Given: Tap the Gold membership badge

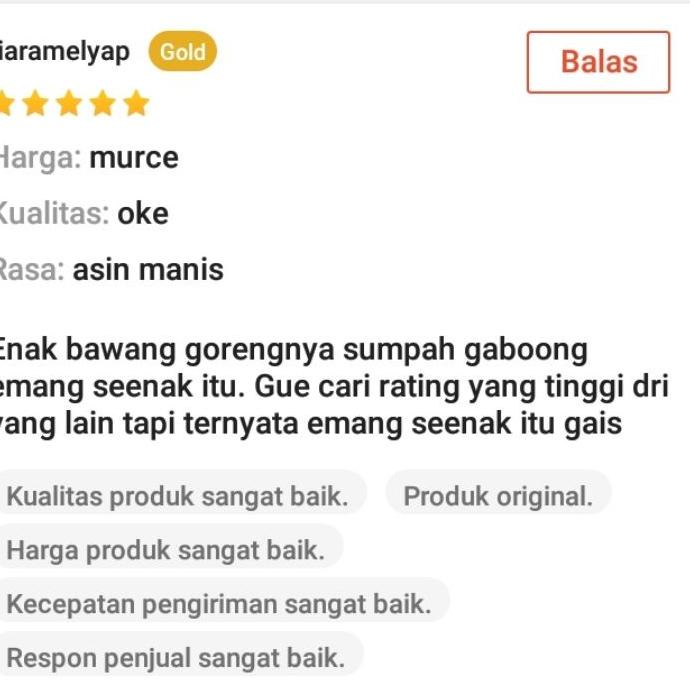Looking at the screenshot, I should (x=183, y=51).
